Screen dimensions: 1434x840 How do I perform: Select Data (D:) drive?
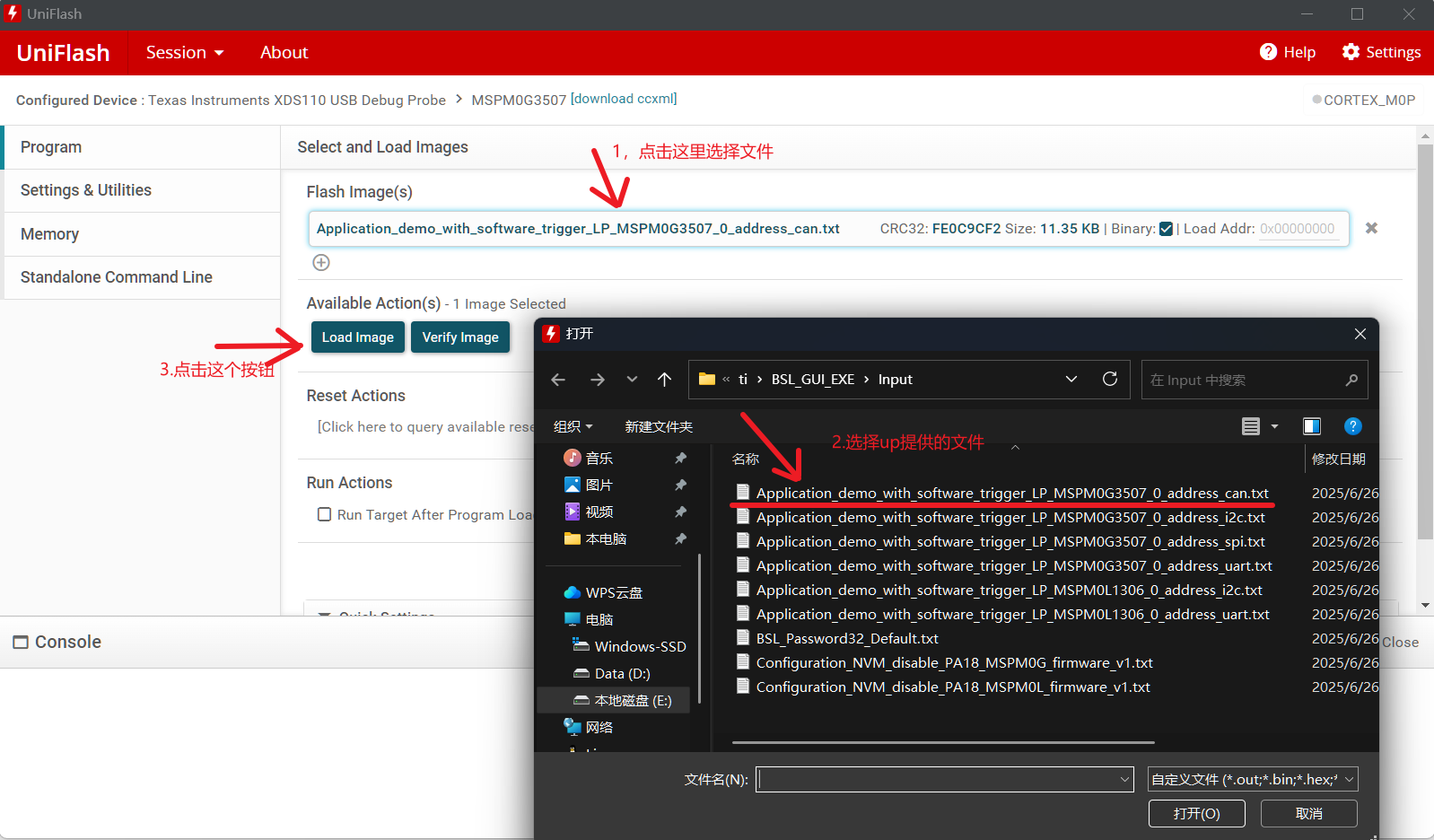pos(612,673)
